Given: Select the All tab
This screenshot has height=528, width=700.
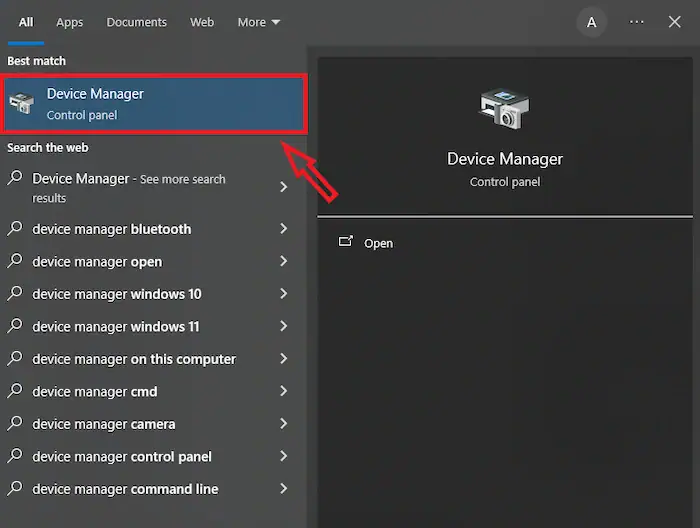Looking at the screenshot, I should point(26,22).
